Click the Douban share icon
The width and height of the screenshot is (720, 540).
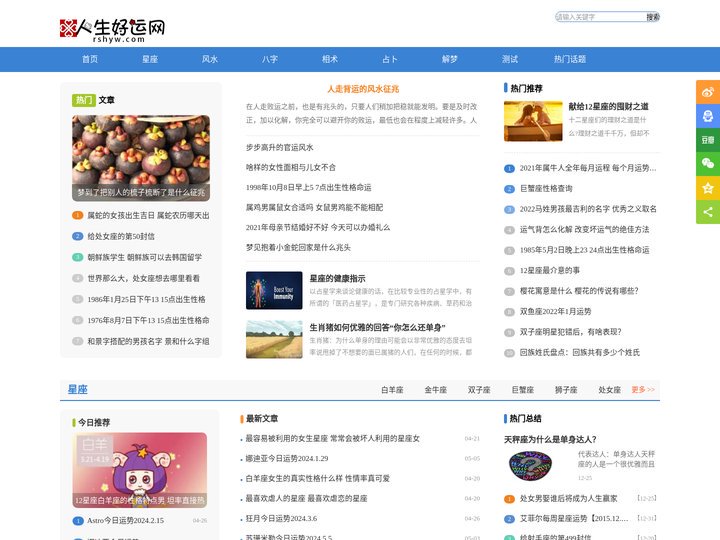tap(708, 140)
